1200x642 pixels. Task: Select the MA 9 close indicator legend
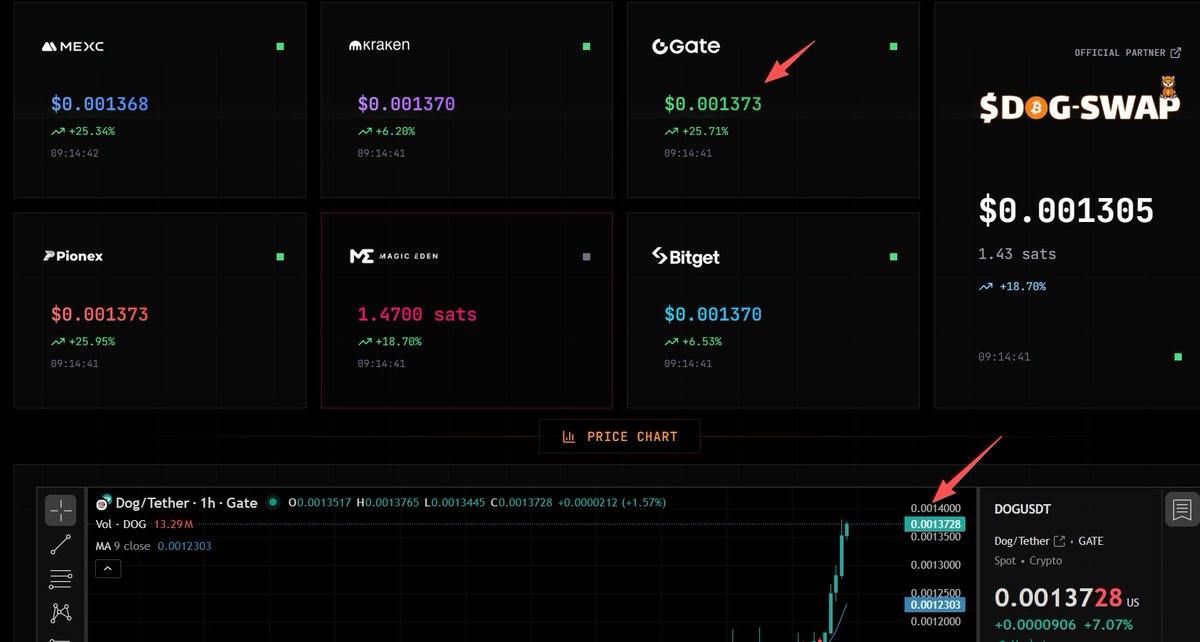tap(154, 546)
